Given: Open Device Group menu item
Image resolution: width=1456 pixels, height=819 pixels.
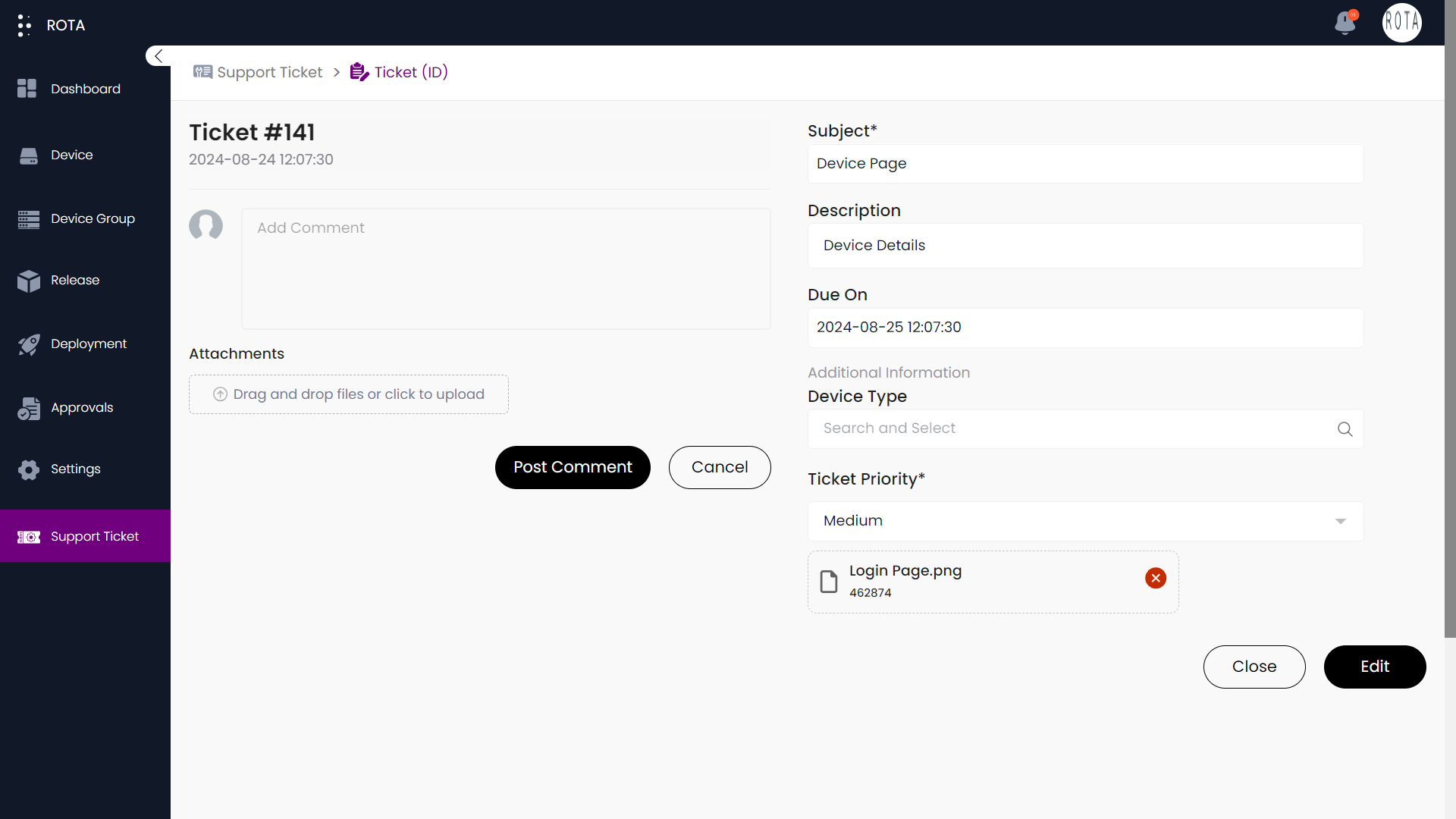Looking at the screenshot, I should point(85,219).
